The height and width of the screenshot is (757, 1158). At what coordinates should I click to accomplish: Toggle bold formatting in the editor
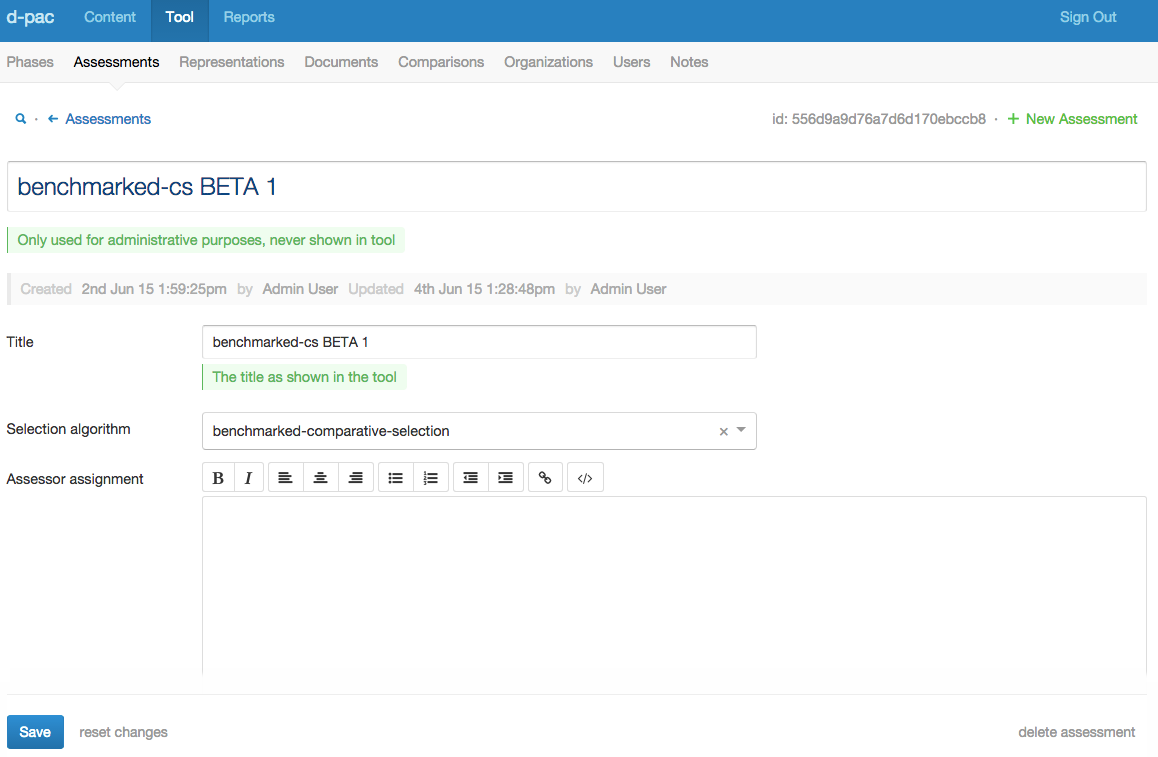[x=218, y=478]
